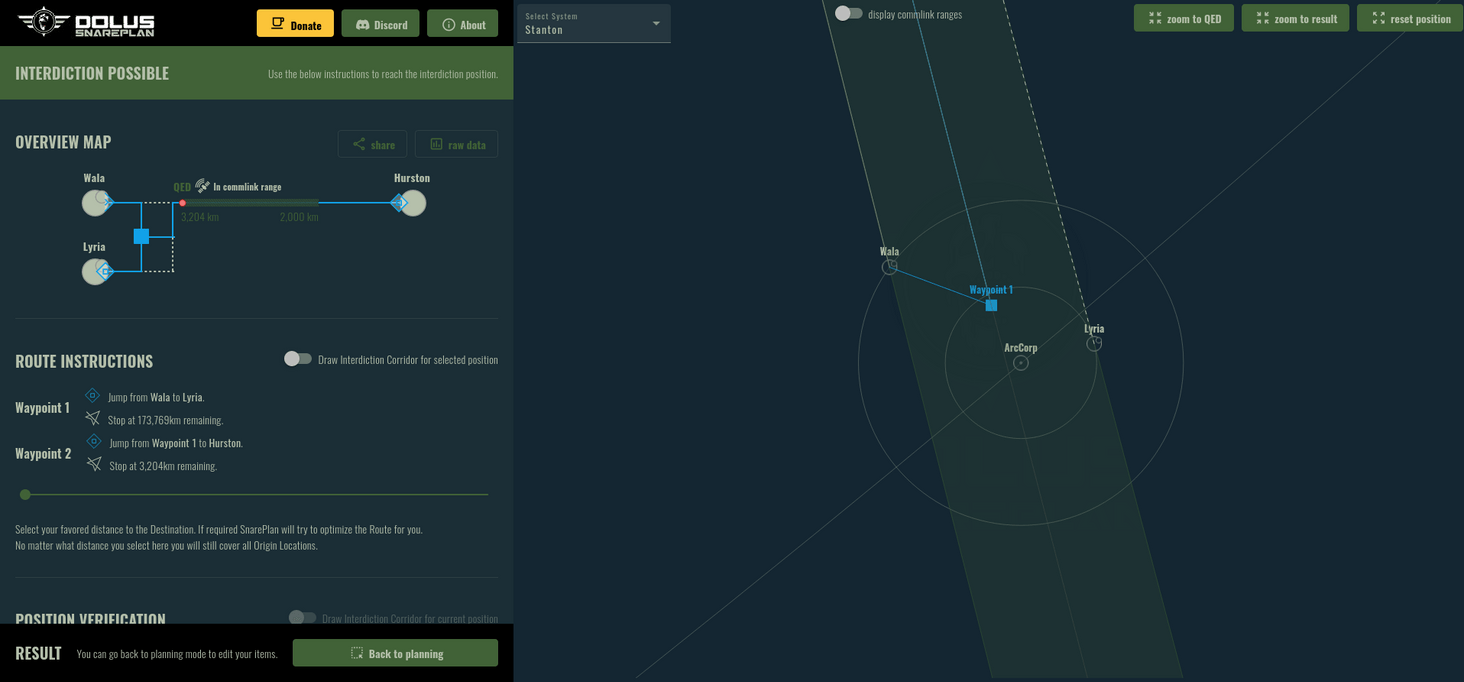Screen dimensions: 1464x682
Task: Click the stop-ship icon for Waypoint 2
Action: (92, 462)
